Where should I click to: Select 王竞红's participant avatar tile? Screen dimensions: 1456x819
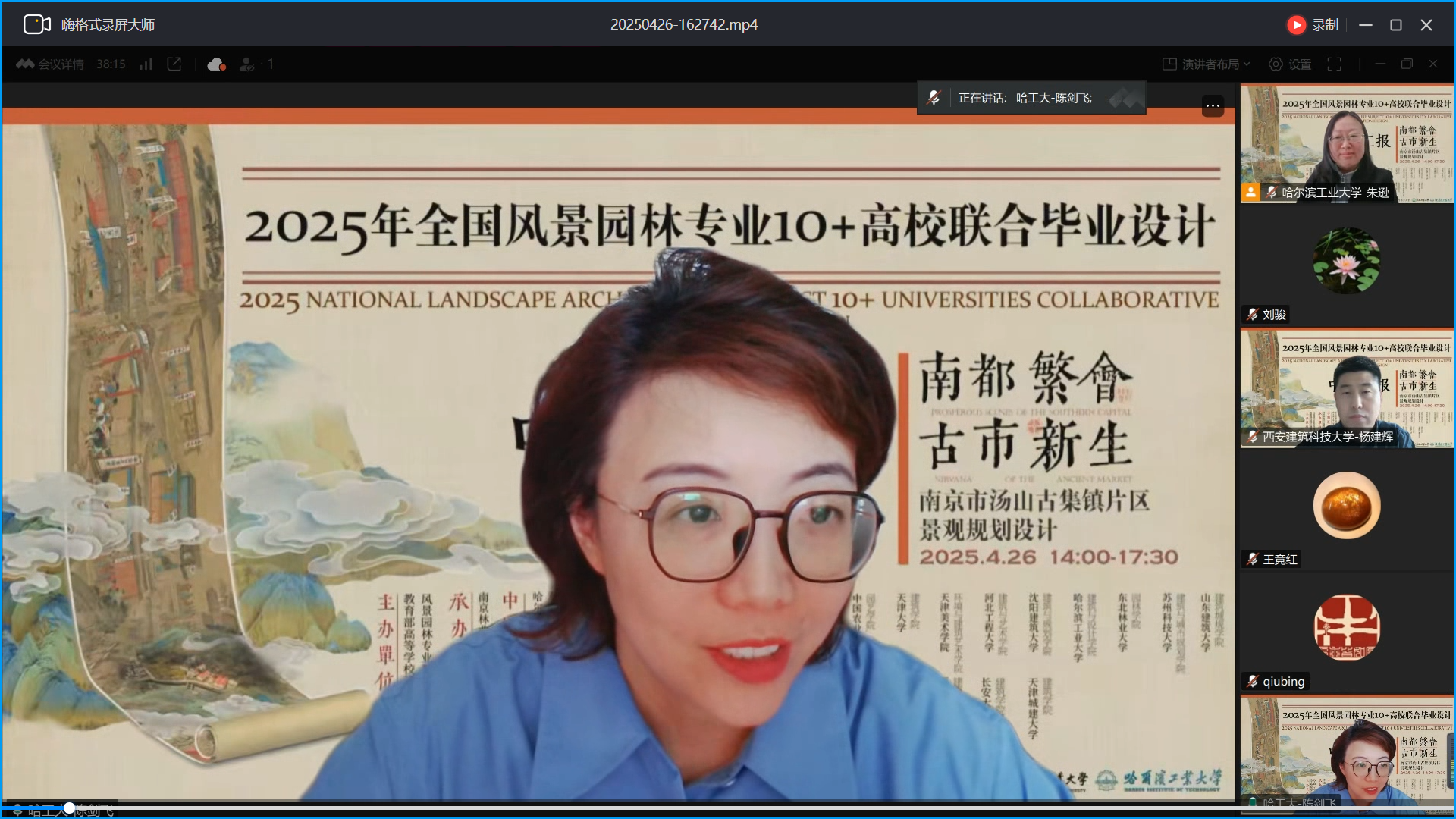coord(1347,507)
